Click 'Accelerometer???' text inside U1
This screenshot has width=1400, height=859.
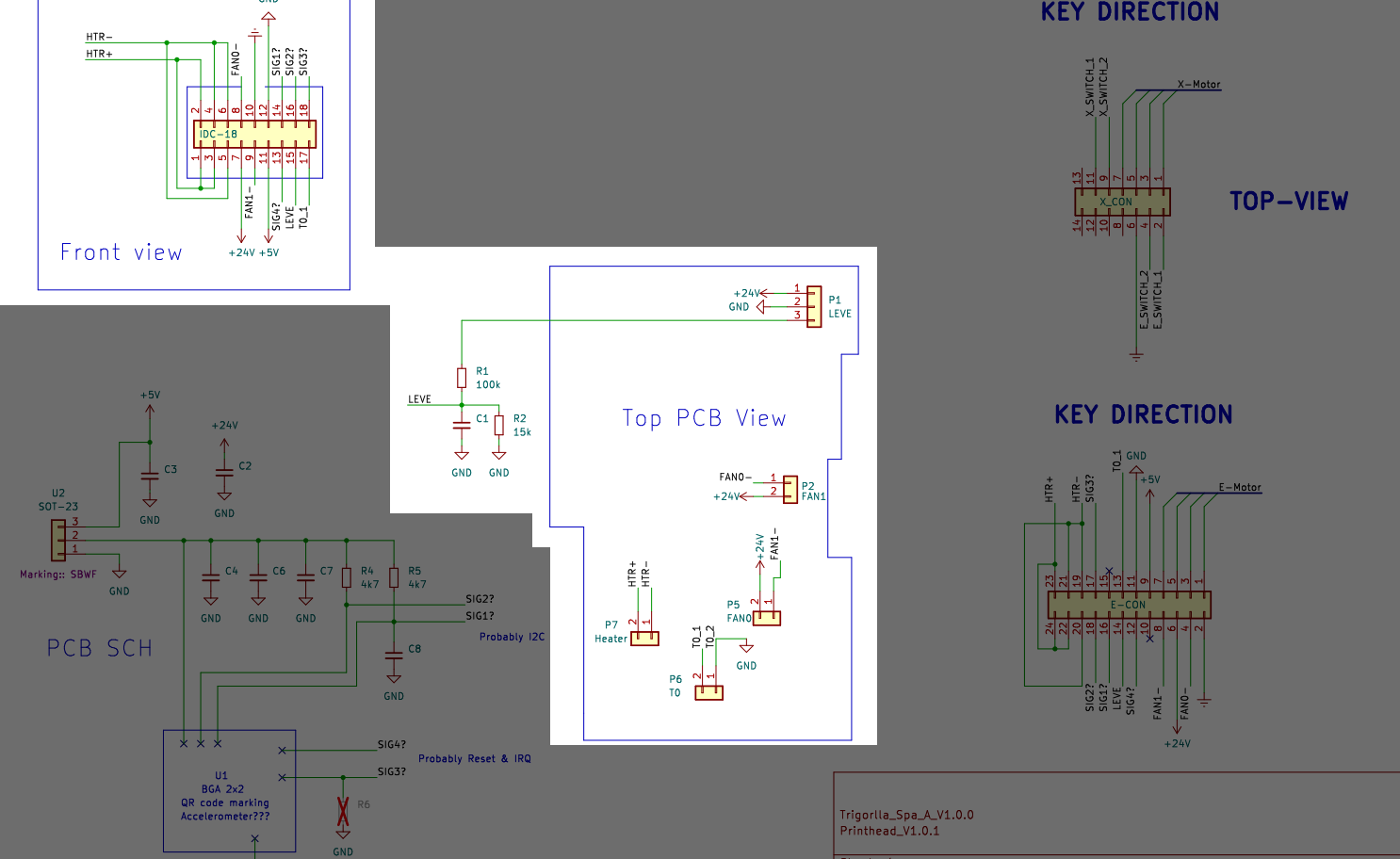click(x=225, y=817)
